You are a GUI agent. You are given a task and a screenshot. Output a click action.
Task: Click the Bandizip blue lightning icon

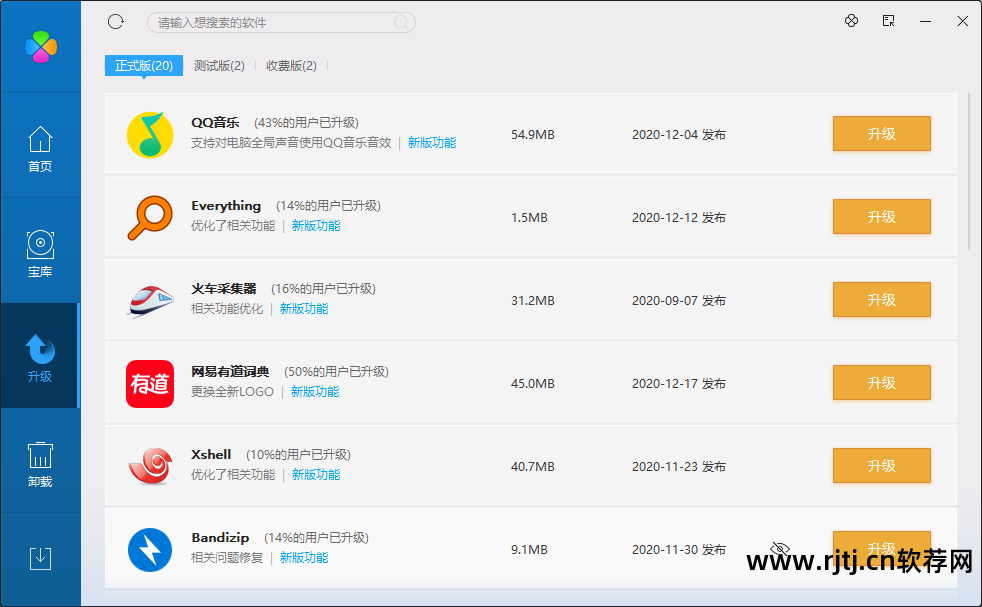pos(150,549)
